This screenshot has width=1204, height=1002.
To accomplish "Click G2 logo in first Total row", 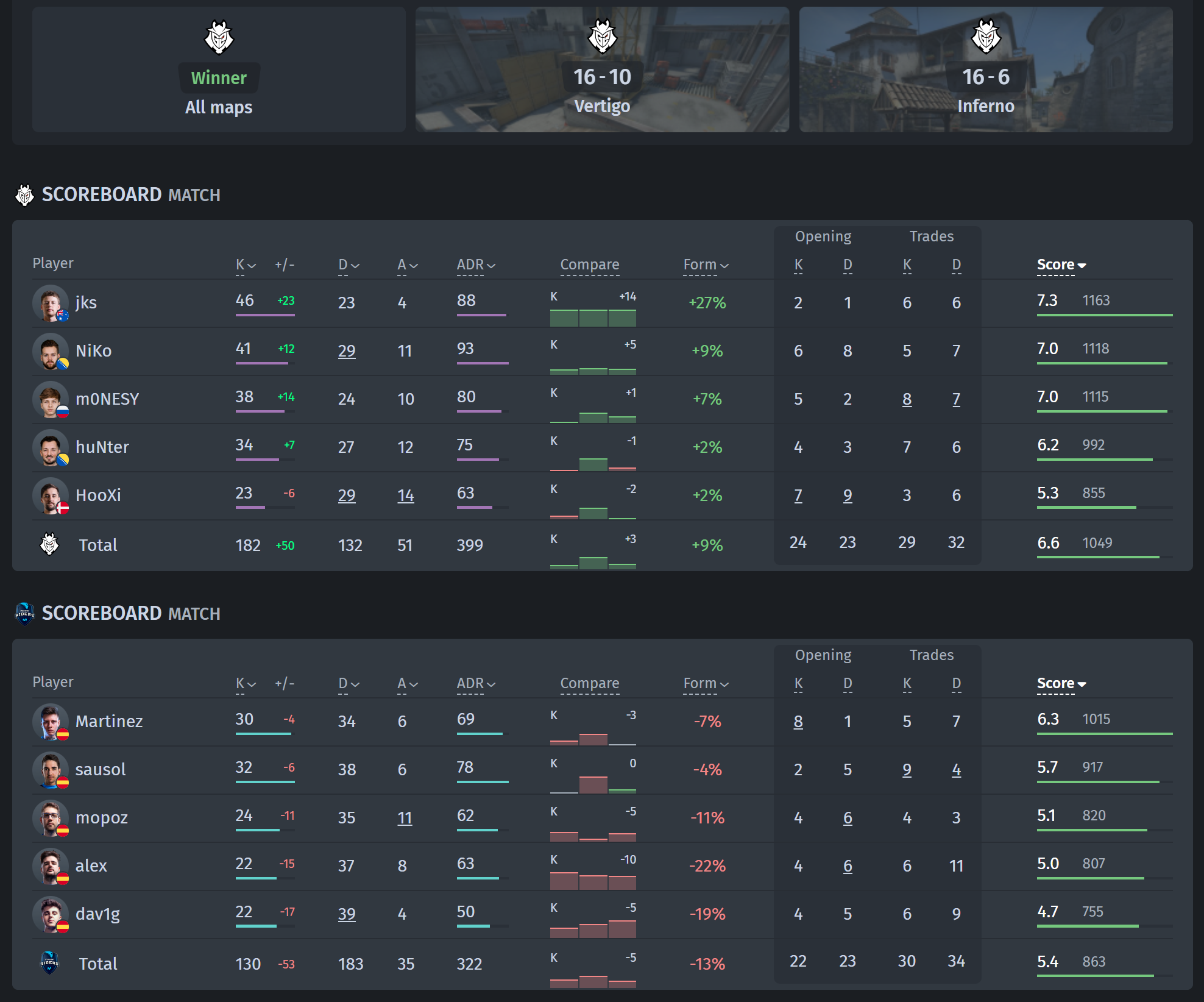I will click(x=49, y=544).
